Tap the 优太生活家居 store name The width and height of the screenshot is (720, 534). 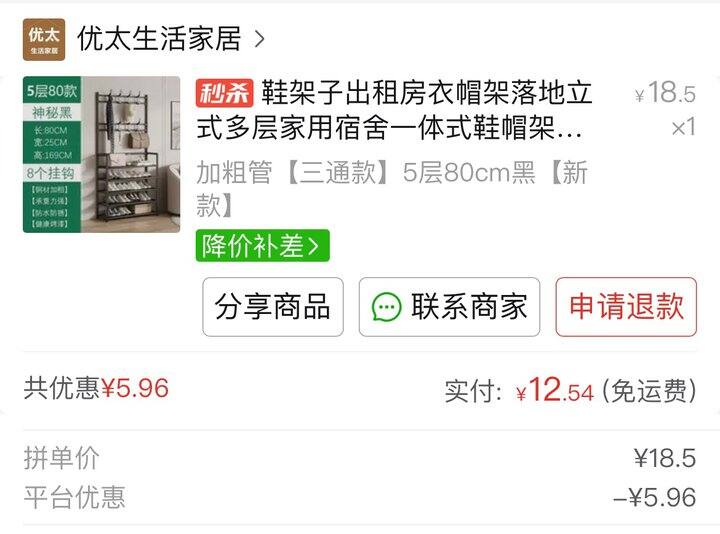point(159,39)
